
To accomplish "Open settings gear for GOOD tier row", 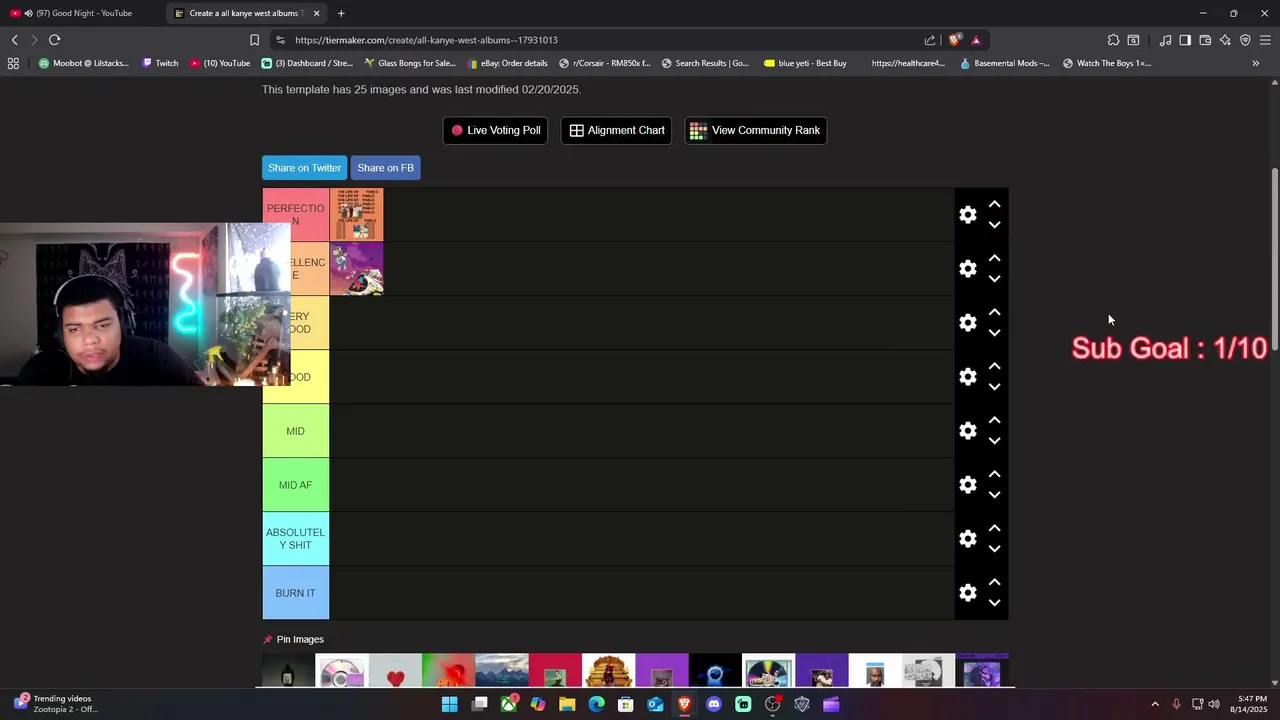I will coord(968,377).
